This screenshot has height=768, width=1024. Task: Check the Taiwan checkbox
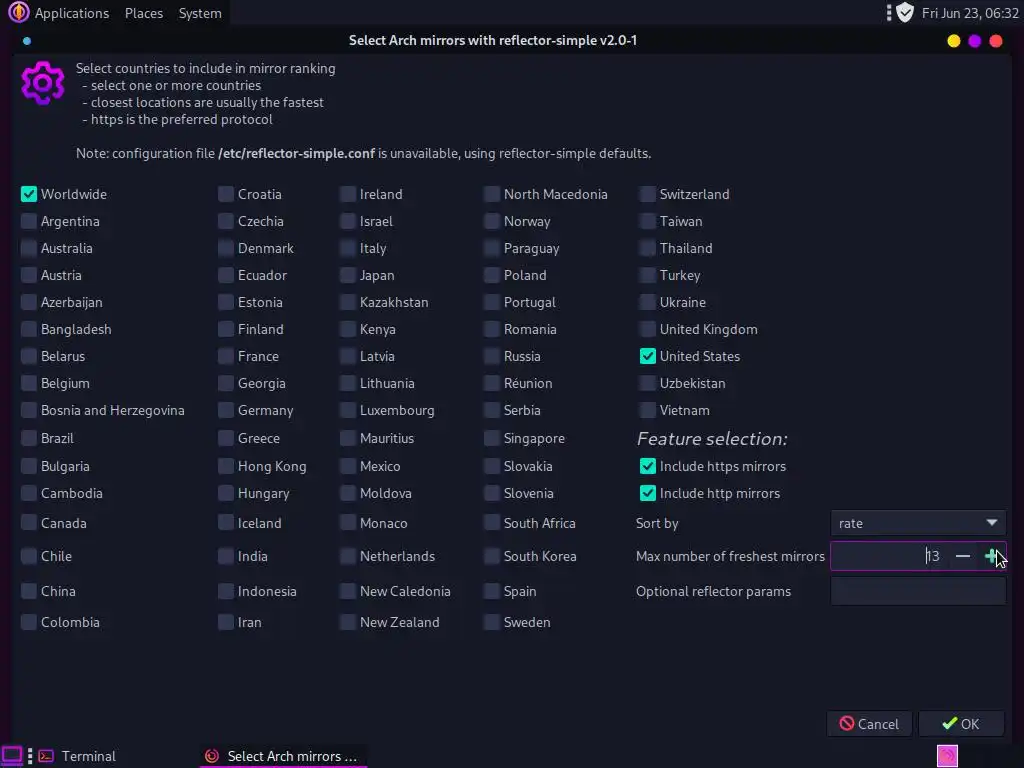coord(647,221)
